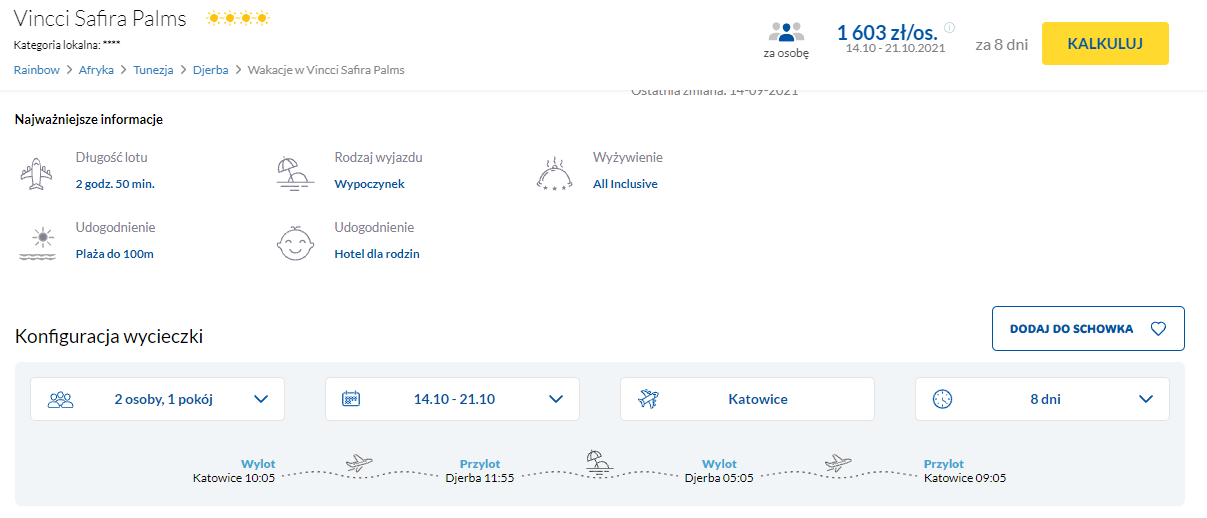Click the calendar icon in date selector

coord(351,399)
